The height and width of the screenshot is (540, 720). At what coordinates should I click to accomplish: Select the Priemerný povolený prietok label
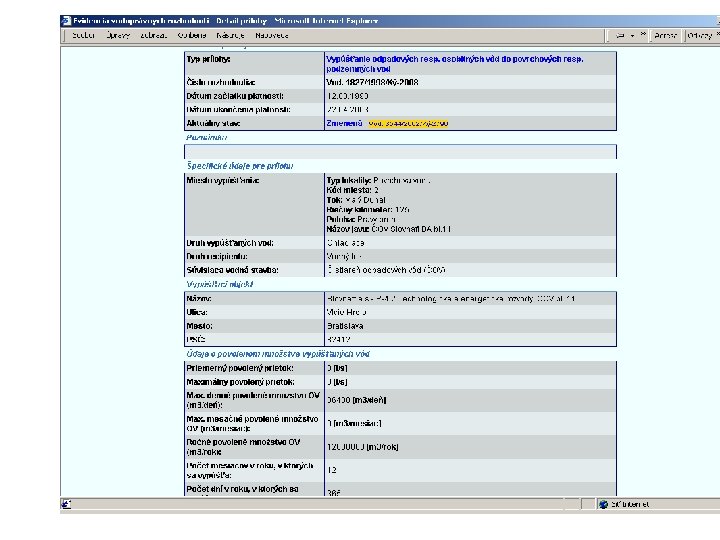pos(240,368)
